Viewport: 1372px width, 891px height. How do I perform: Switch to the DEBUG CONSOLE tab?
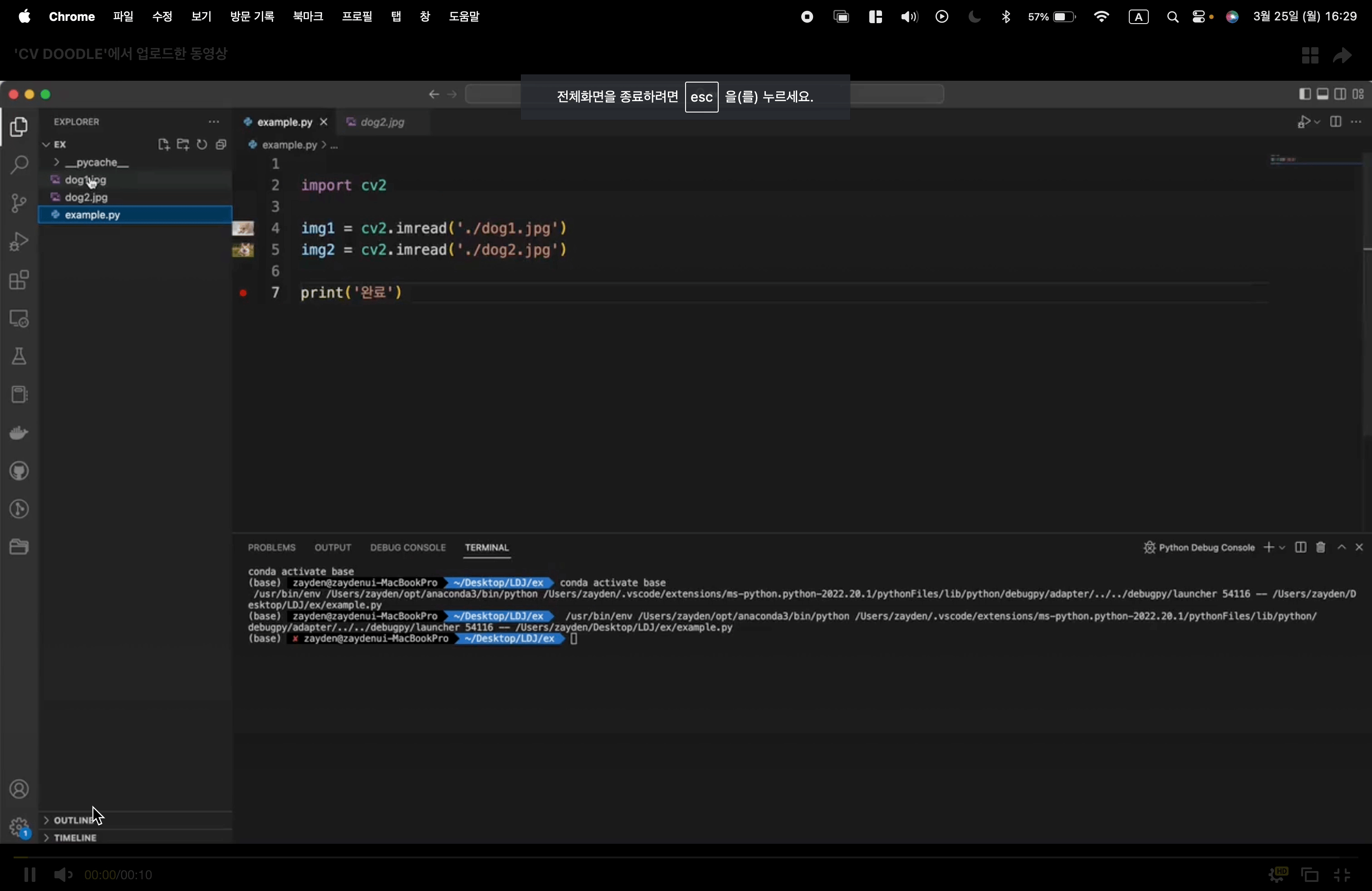[407, 548]
